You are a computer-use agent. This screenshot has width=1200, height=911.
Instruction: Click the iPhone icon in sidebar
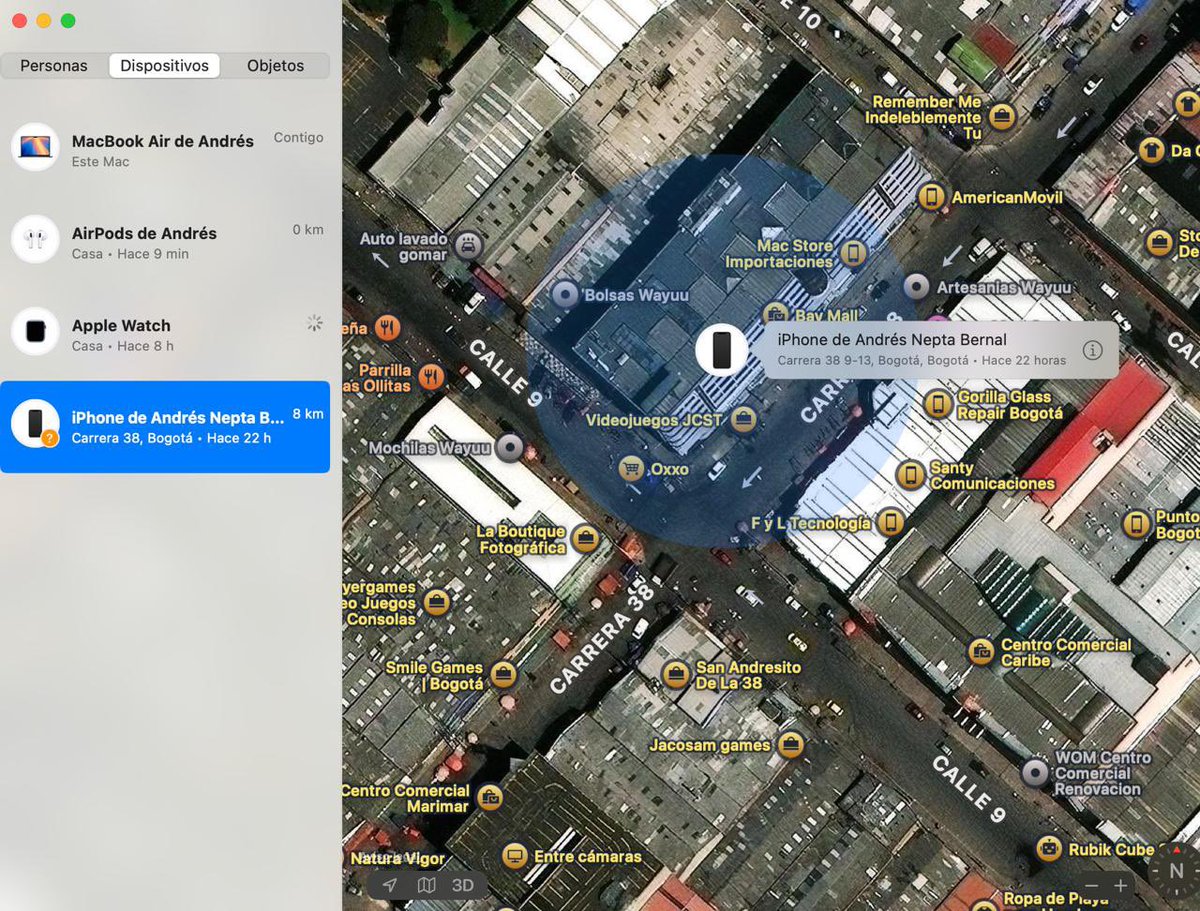(x=35, y=423)
